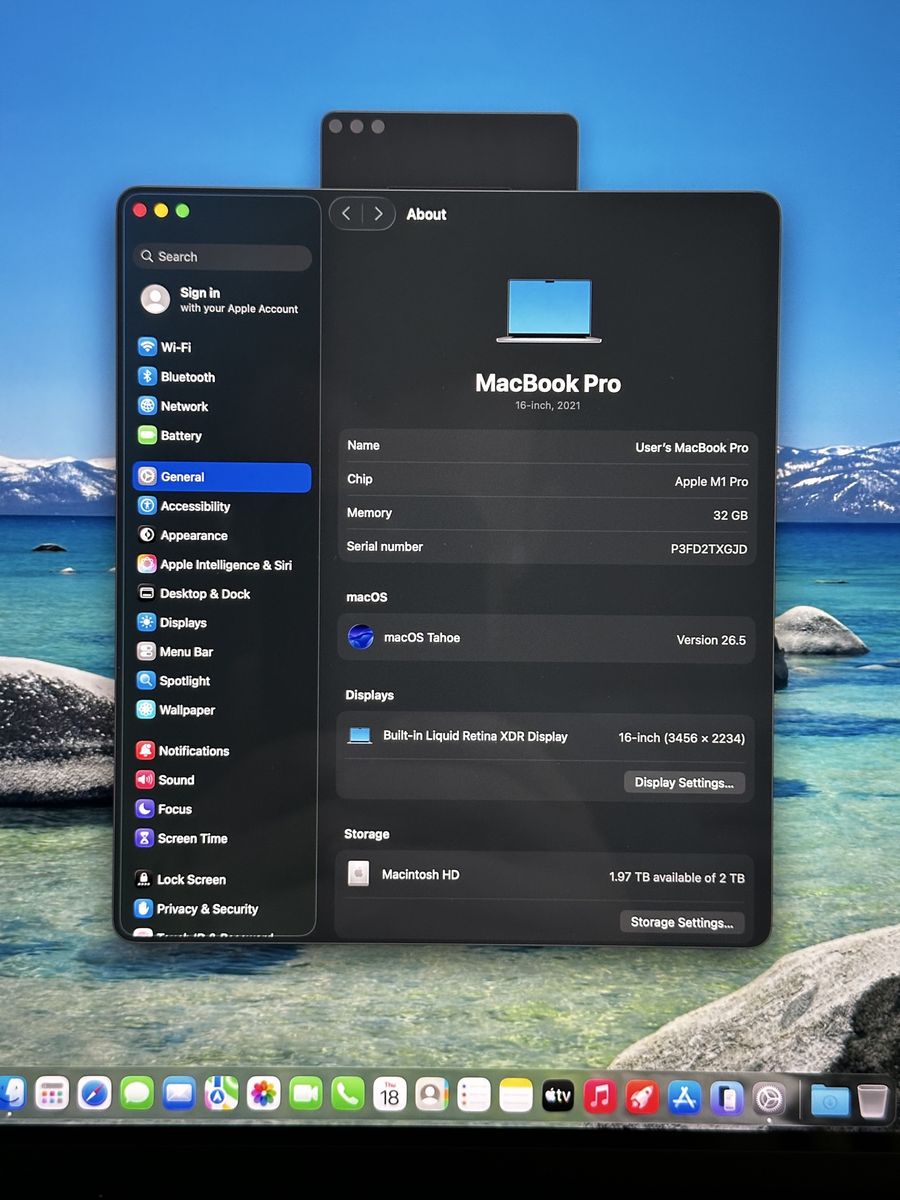Viewport: 900px width, 1200px height.
Task: Click the "Version 26.5" text
Action: pos(711,640)
